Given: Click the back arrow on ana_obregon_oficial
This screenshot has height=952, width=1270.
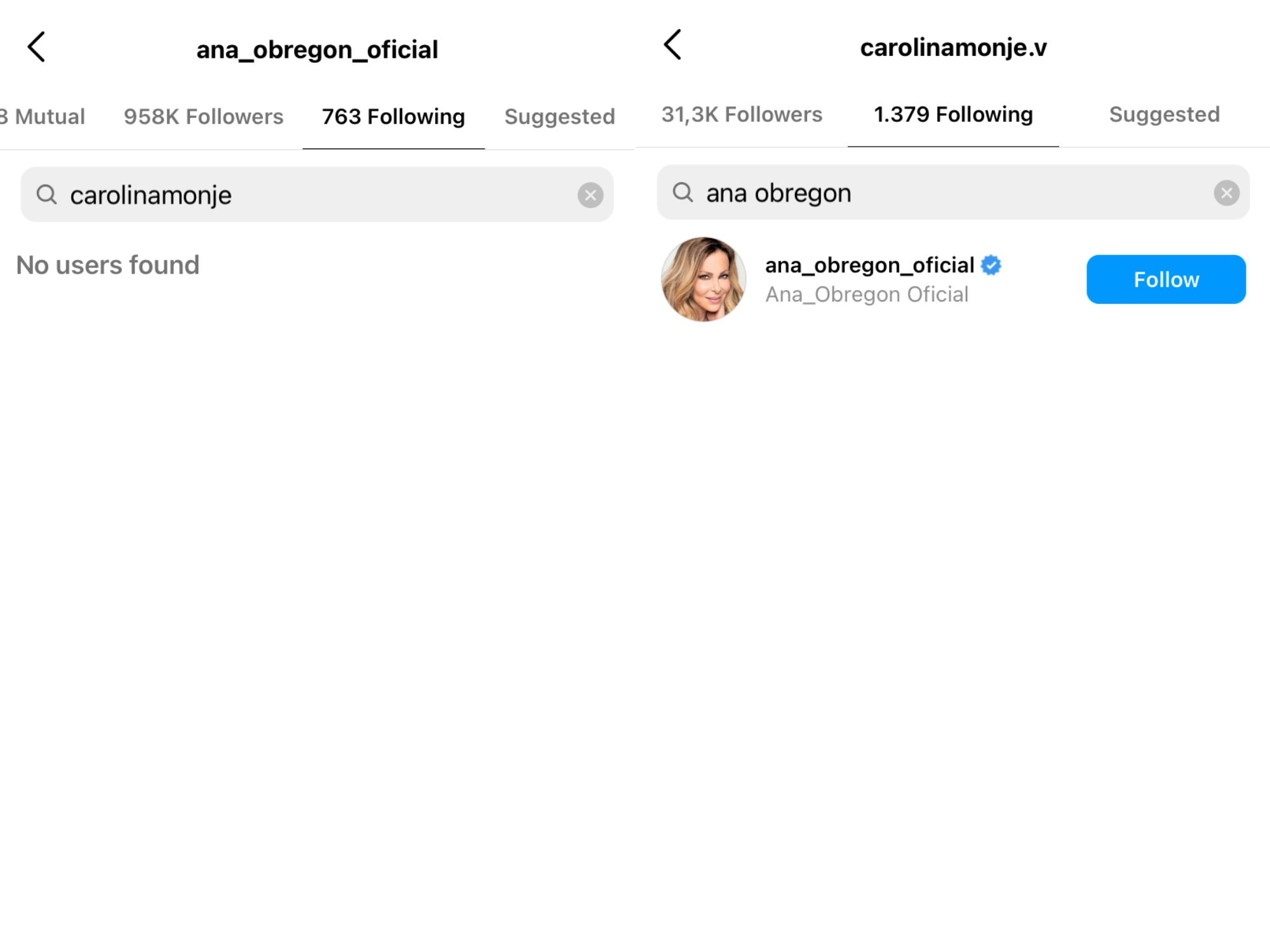Looking at the screenshot, I should pyautogui.click(x=36, y=46).
